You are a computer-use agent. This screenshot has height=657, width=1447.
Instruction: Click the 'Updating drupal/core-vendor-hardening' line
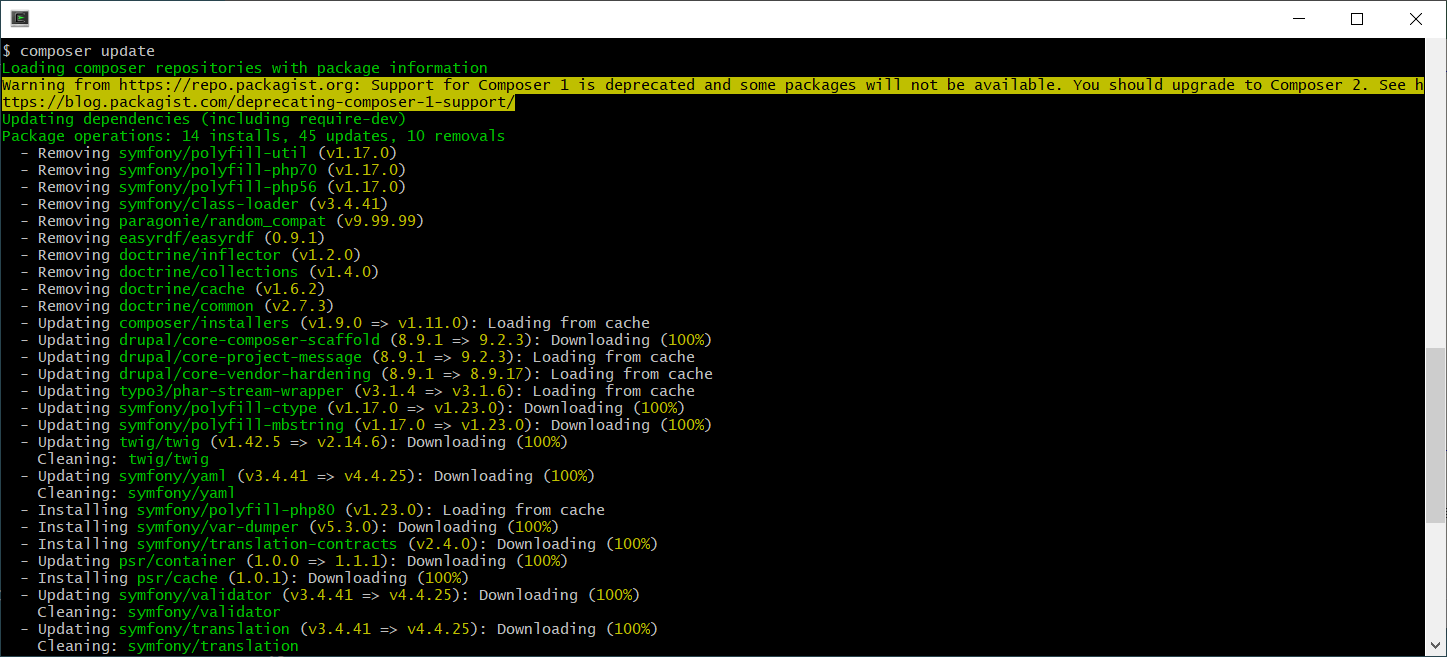(x=366, y=374)
